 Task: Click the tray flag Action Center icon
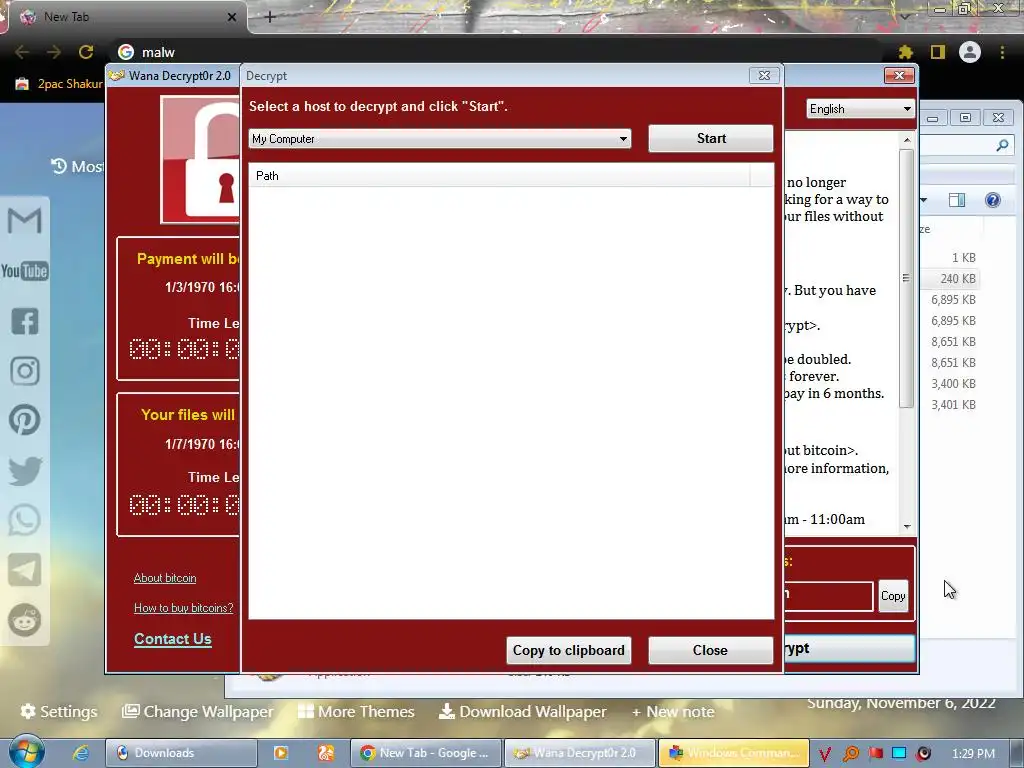click(875, 754)
